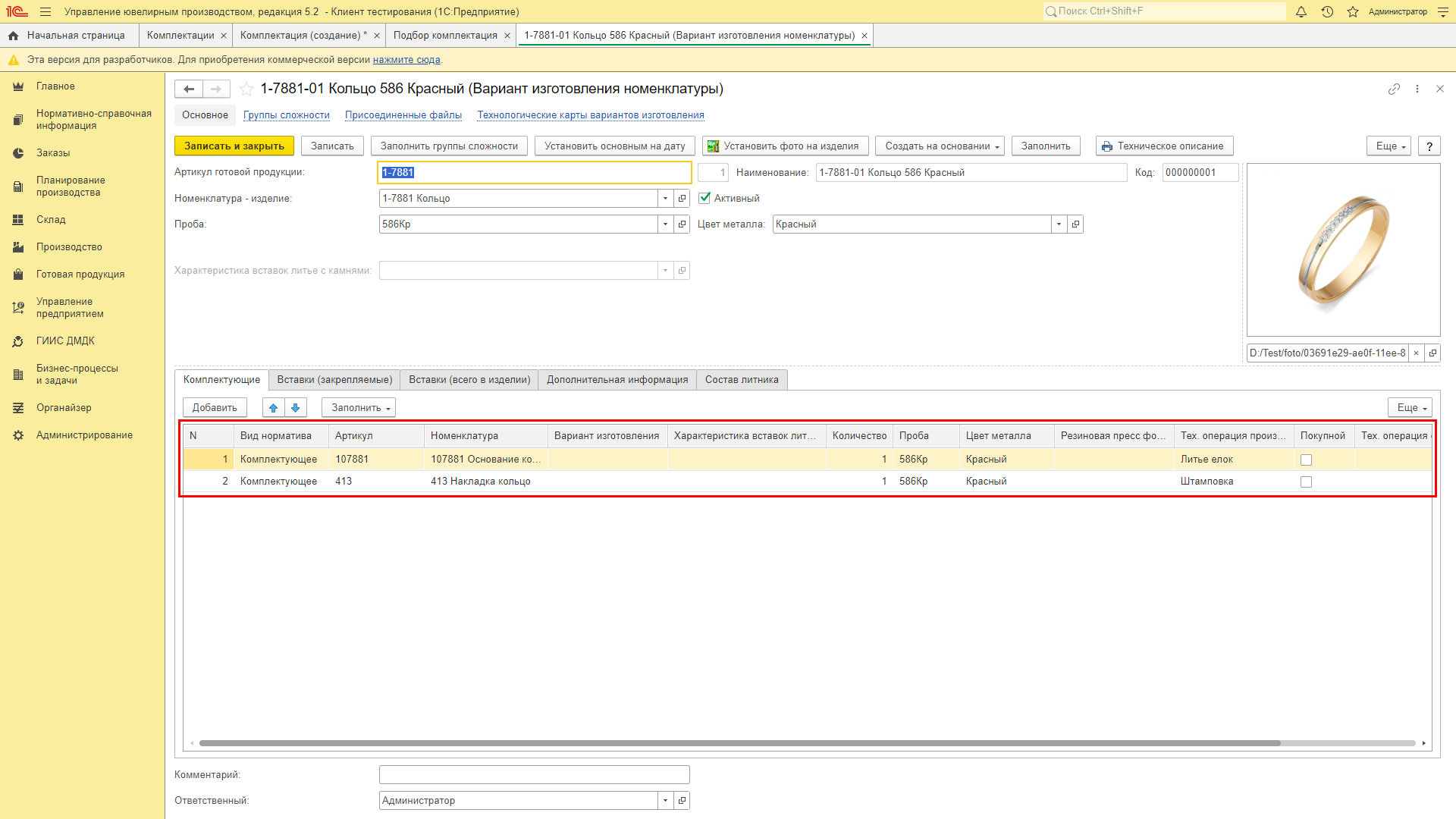Image resolution: width=1456 pixels, height=819 pixels.
Task: Click Записать и закрыть button
Action: tap(234, 146)
